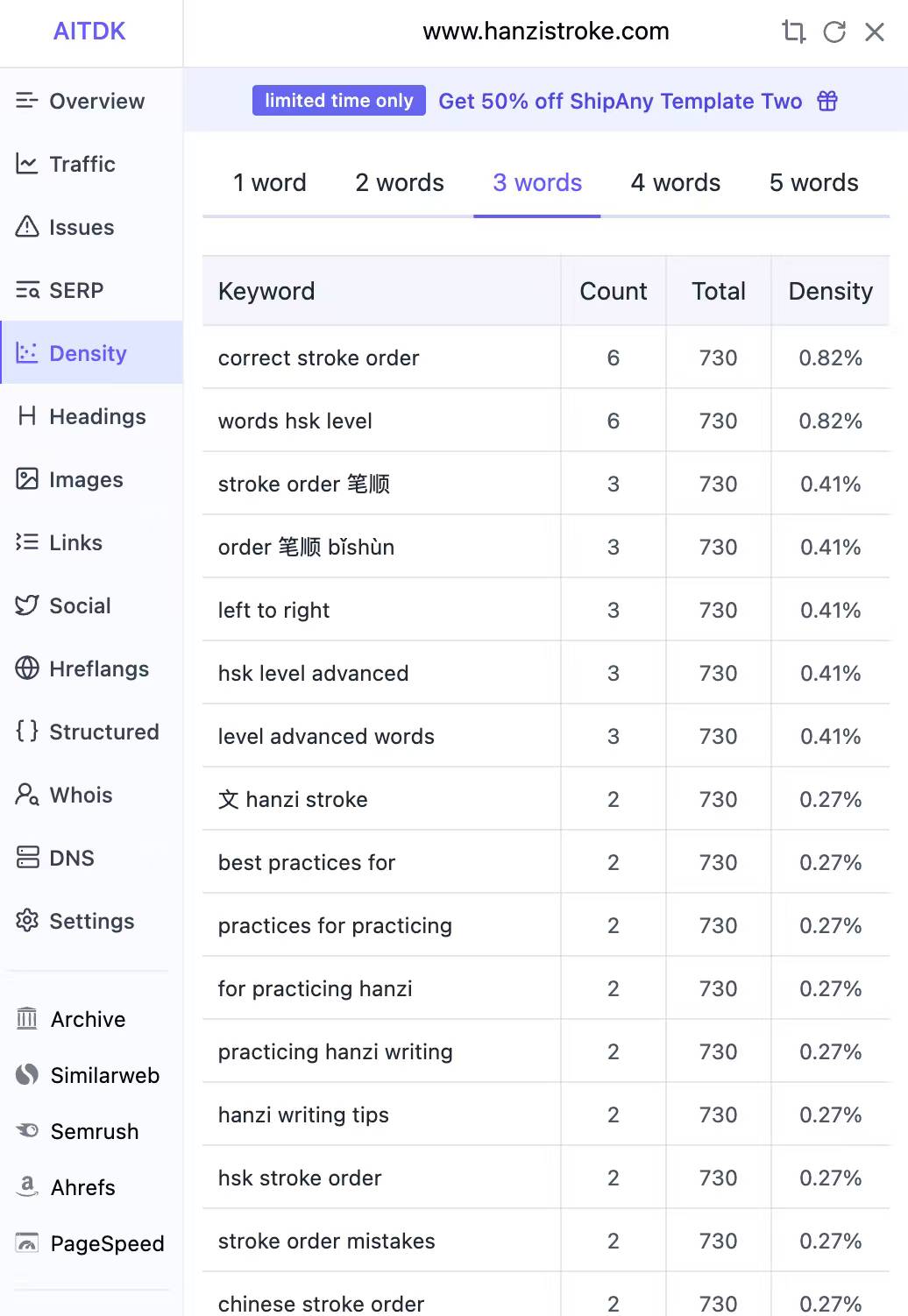Open the Issues warning icon
The image size is (908, 1316).
[27, 227]
